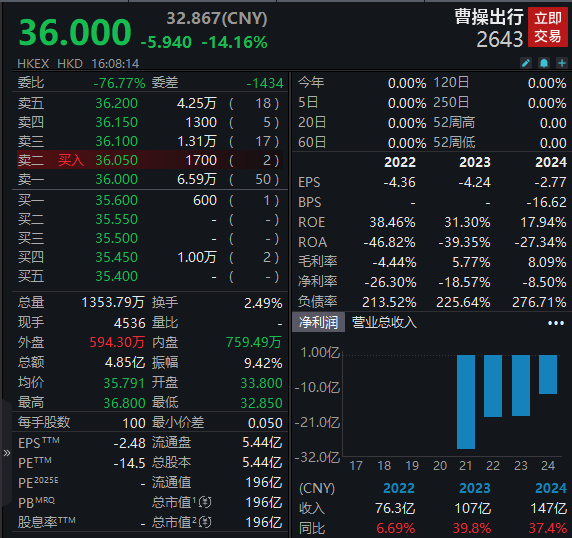Image resolution: width=572 pixels, height=538 pixels.
Task: Click 2024 收入 value 147亿
Action: point(548,508)
